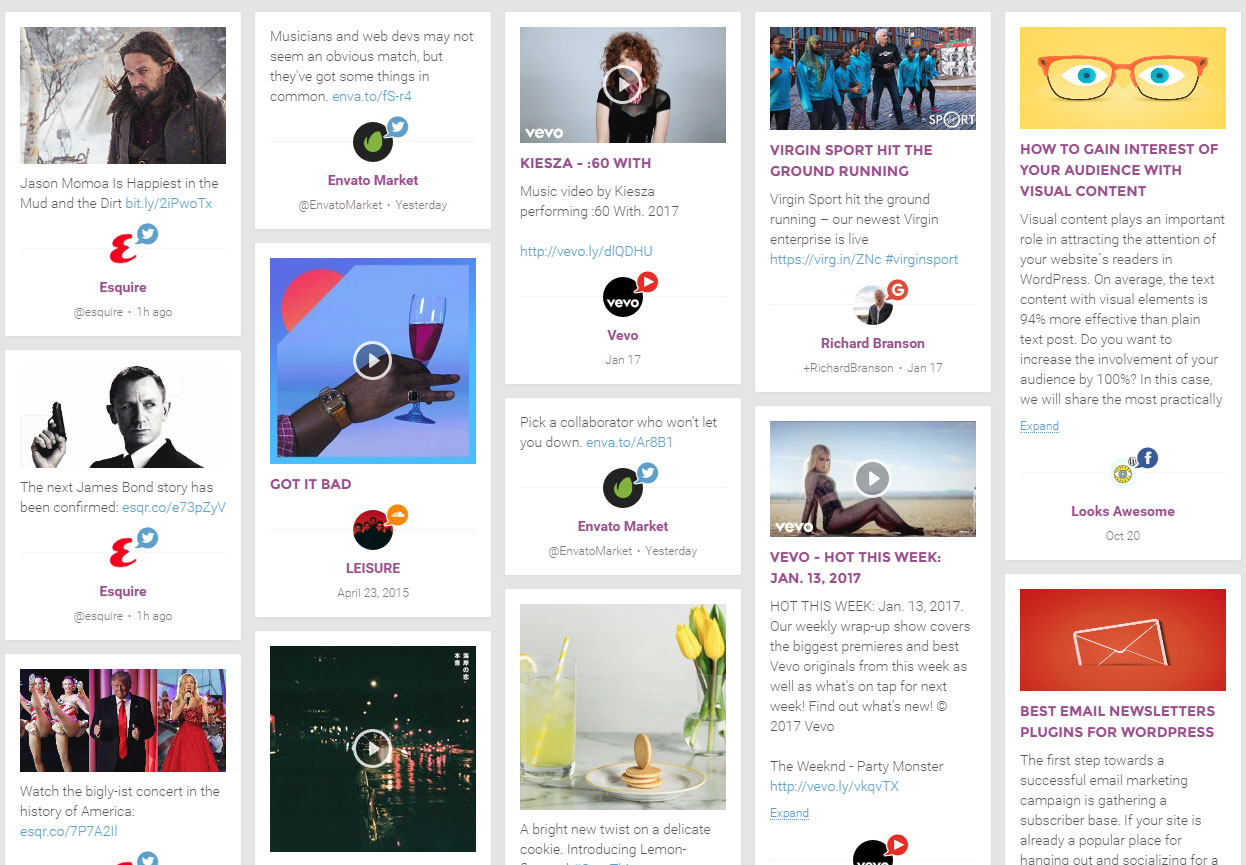
Task: Open the Best Email Newsletters Plugins title
Action: coord(1117,721)
